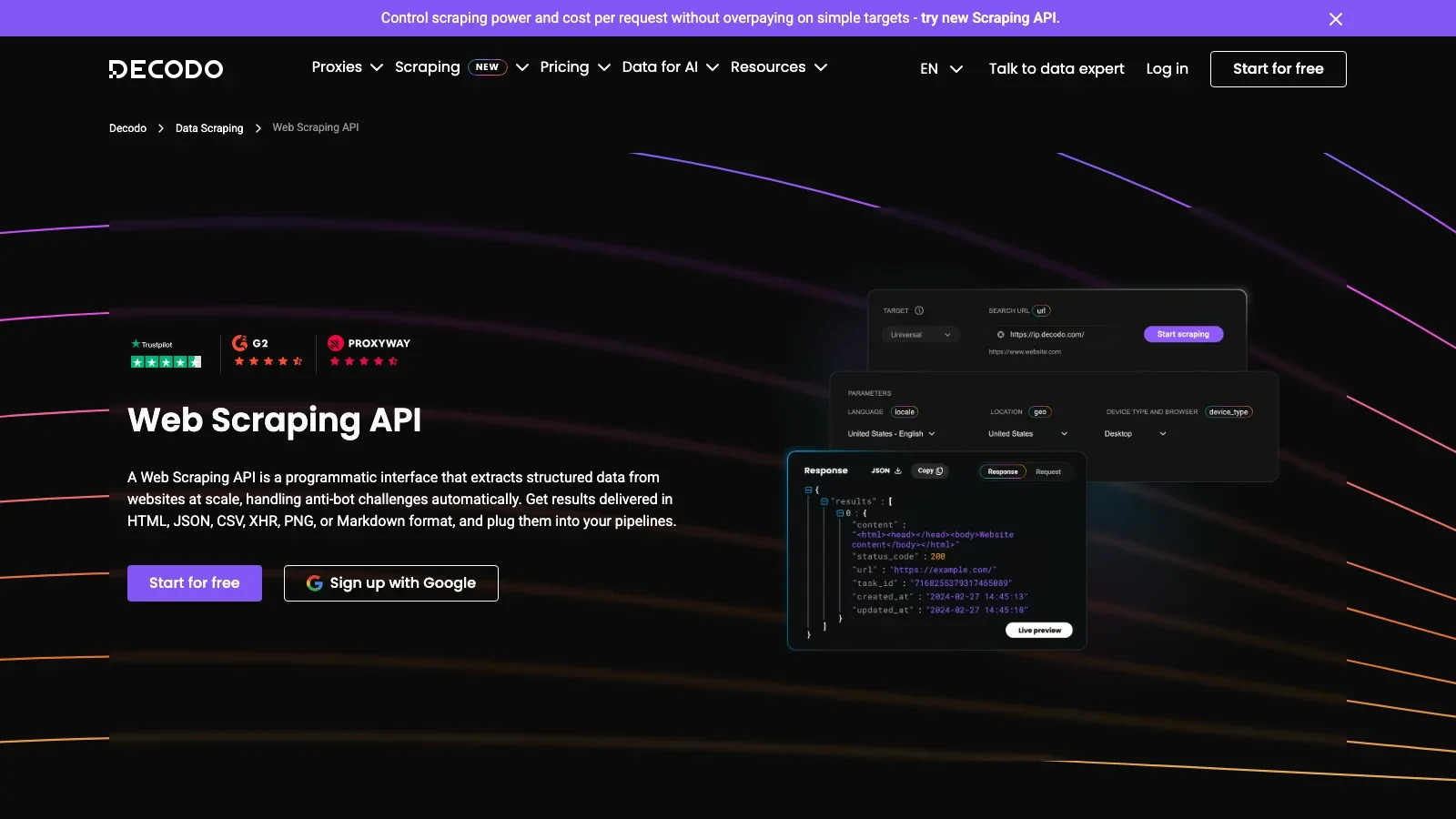This screenshot has height=819, width=1456.
Task: Close the purple announcement banner
Action: pos(1335,19)
